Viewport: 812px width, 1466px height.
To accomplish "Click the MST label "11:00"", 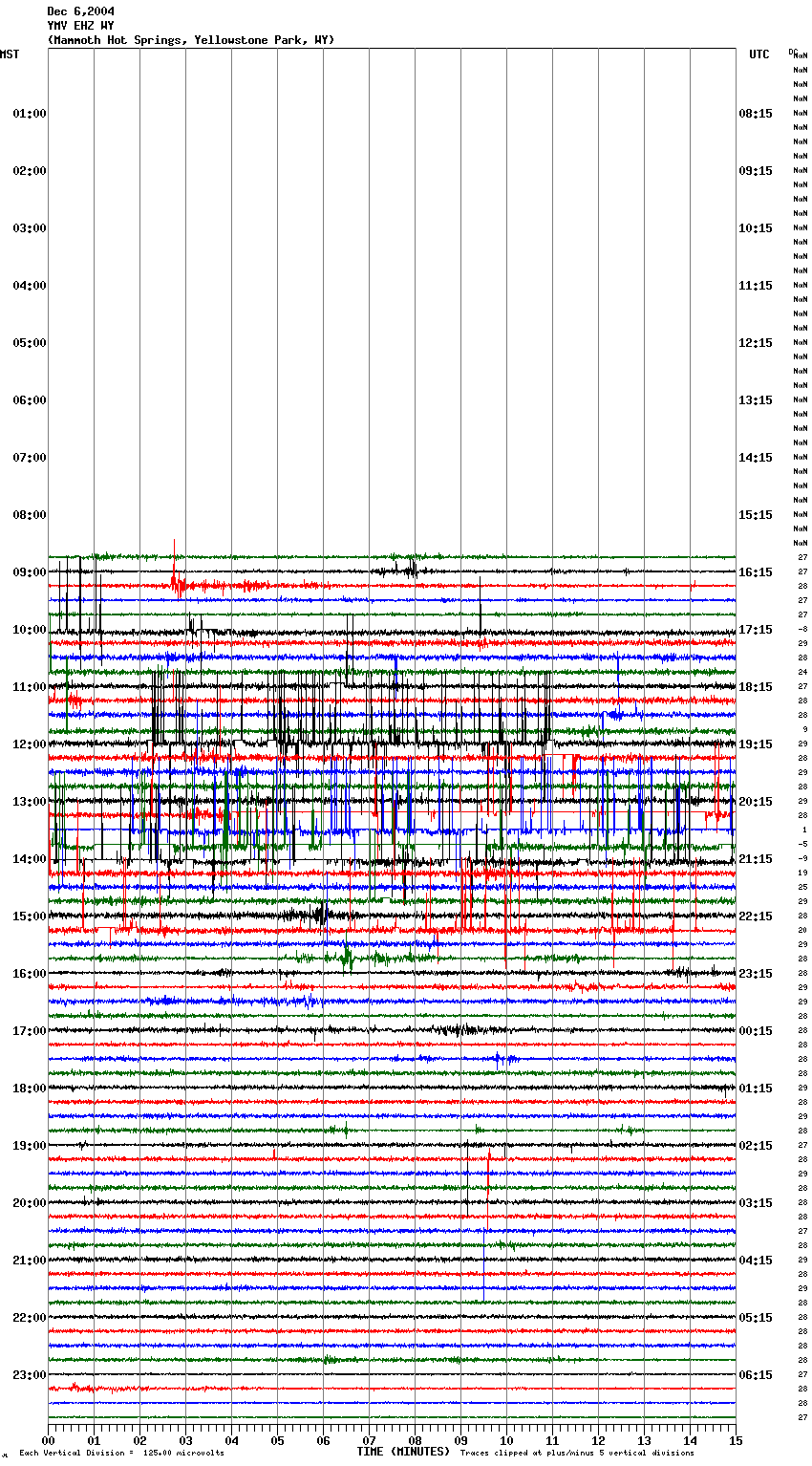I will tap(30, 687).
